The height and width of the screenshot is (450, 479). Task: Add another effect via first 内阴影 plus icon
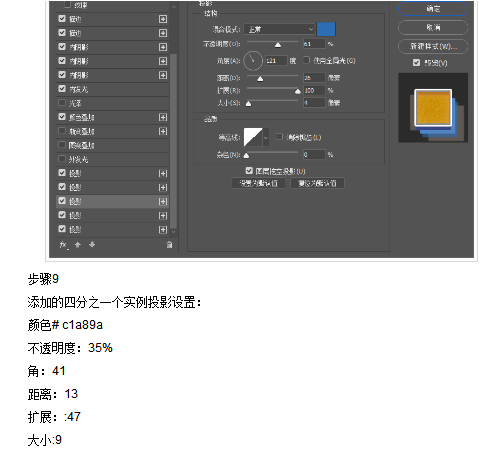(163, 47)
